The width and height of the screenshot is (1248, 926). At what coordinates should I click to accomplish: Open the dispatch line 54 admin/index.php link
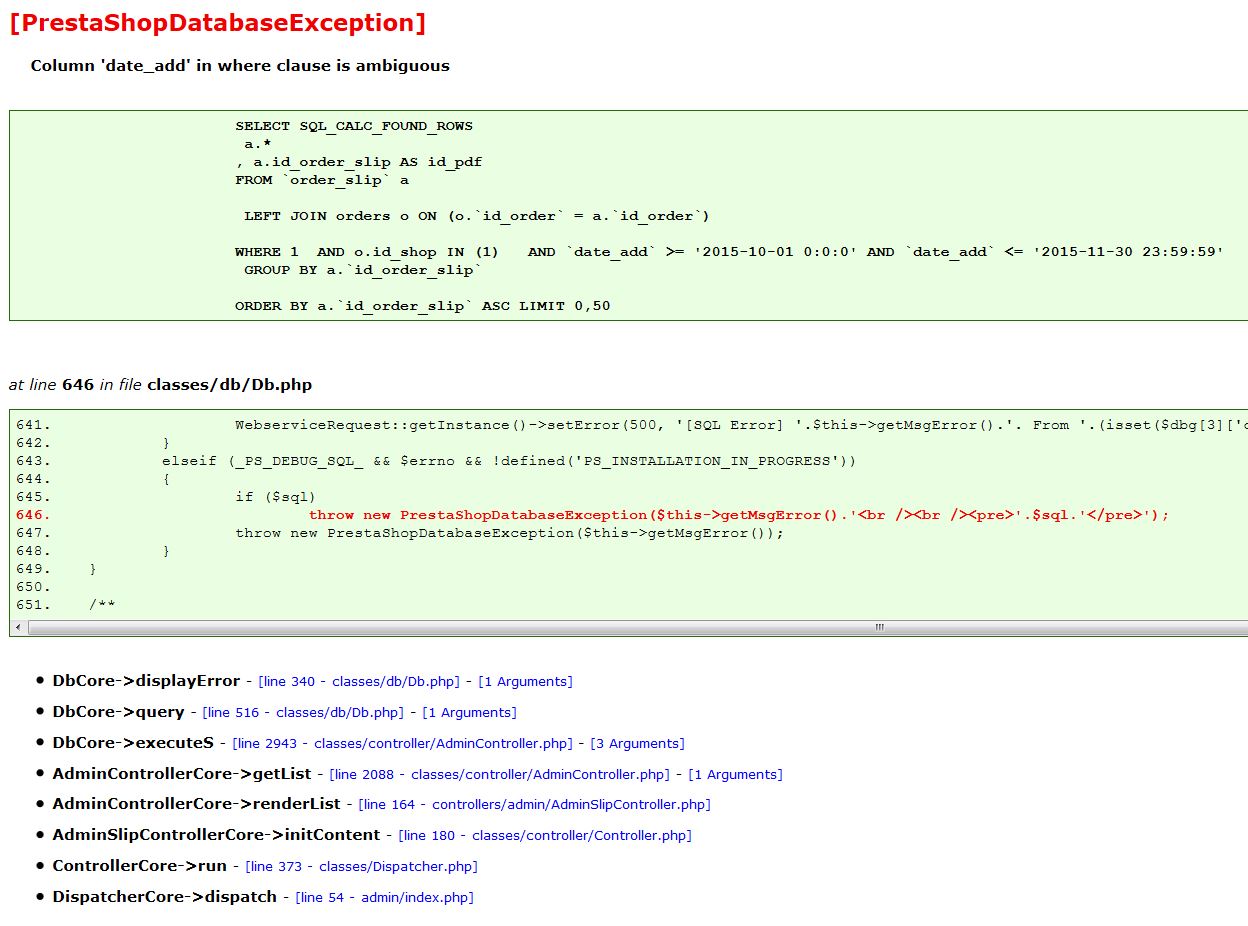[384, 897]
